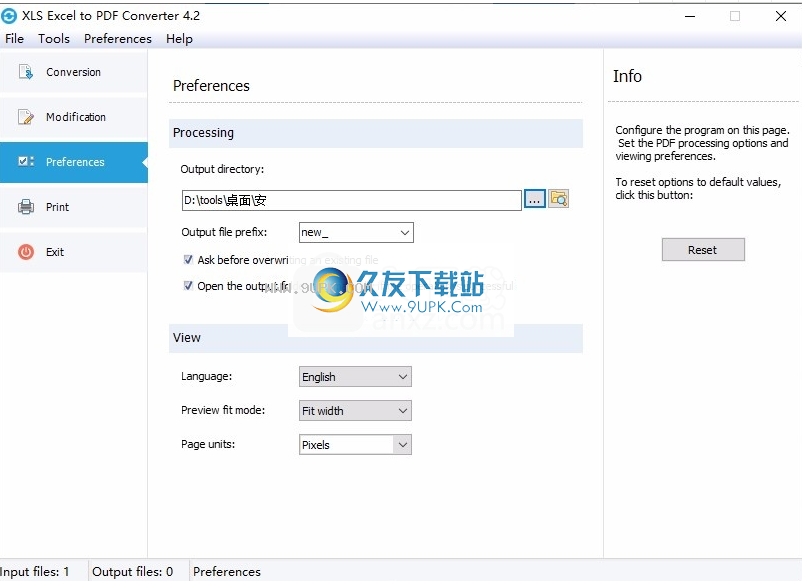
Task: Click the browse "..." button for output directory
Action: pos(534,199)
